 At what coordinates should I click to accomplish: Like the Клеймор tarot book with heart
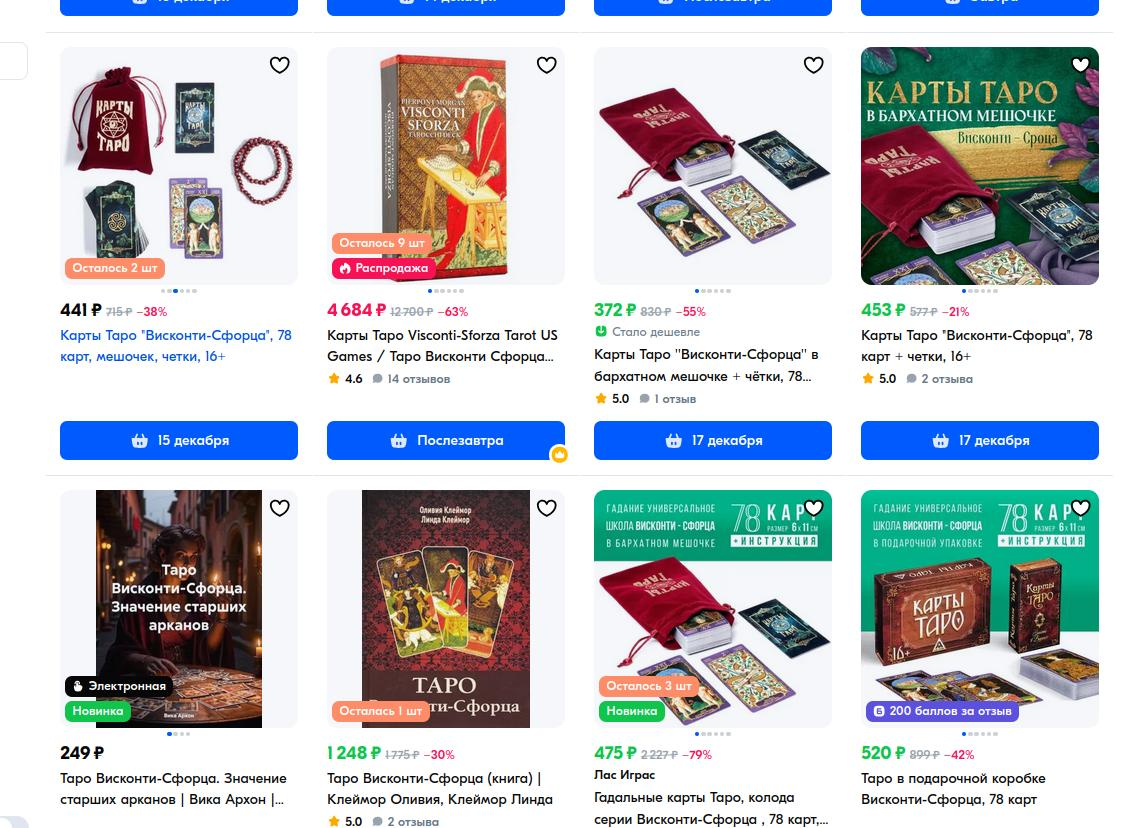coord(546,508)
